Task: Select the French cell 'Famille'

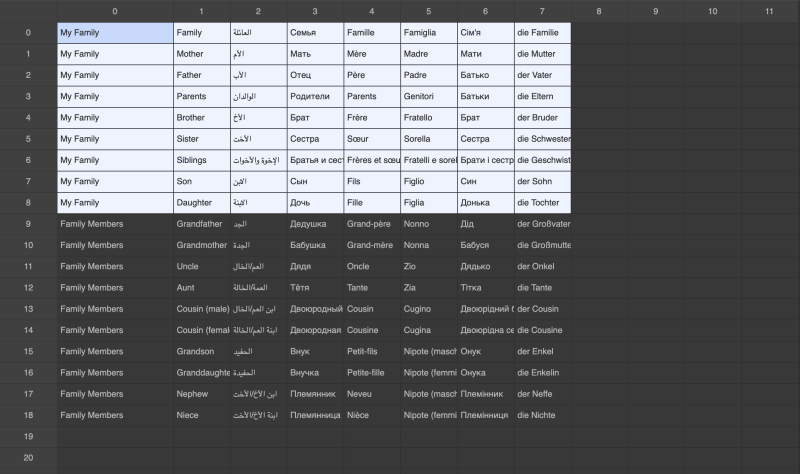Action: point(372,33)
